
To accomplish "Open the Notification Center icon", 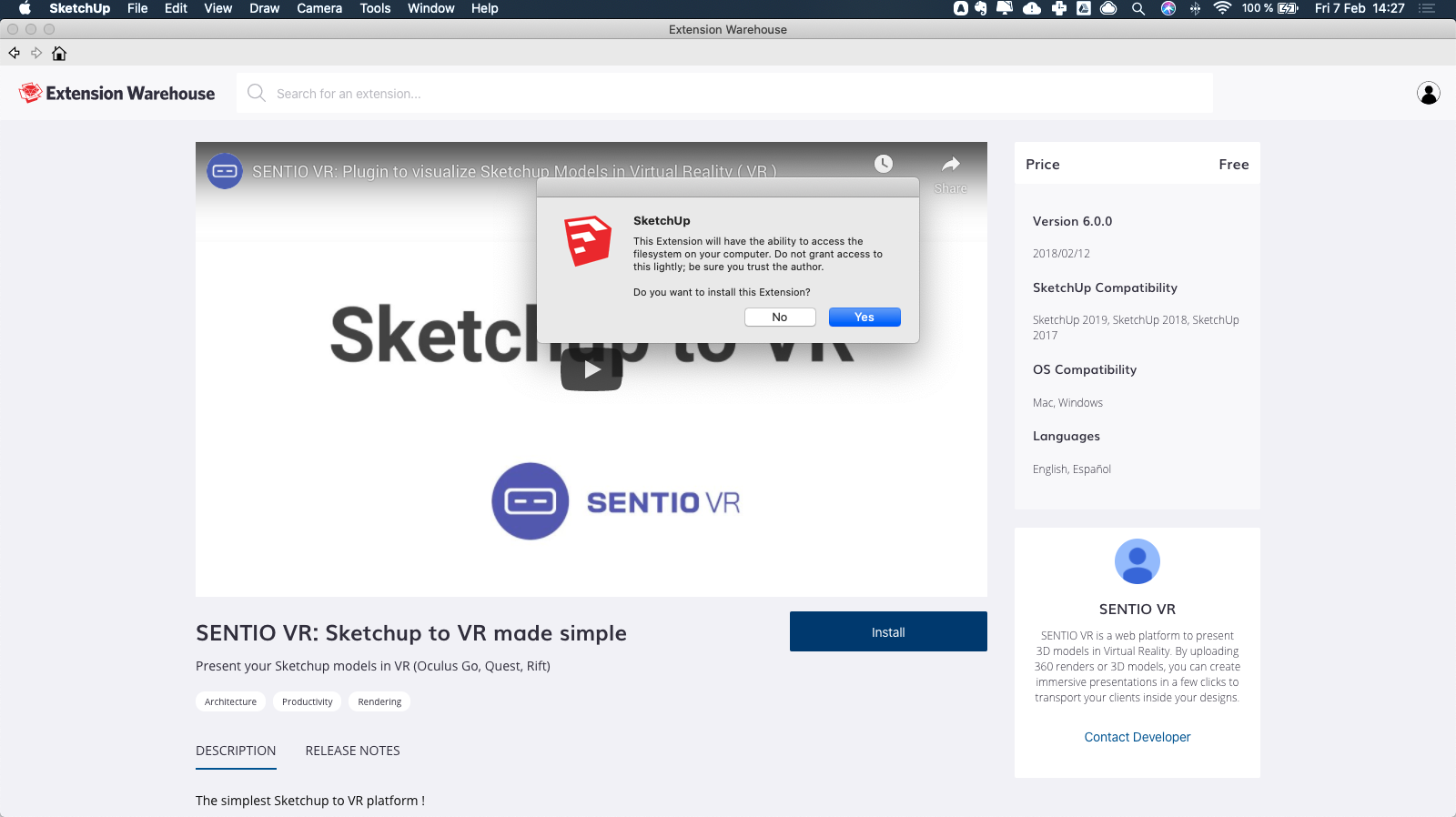I will click(1427, 8).
